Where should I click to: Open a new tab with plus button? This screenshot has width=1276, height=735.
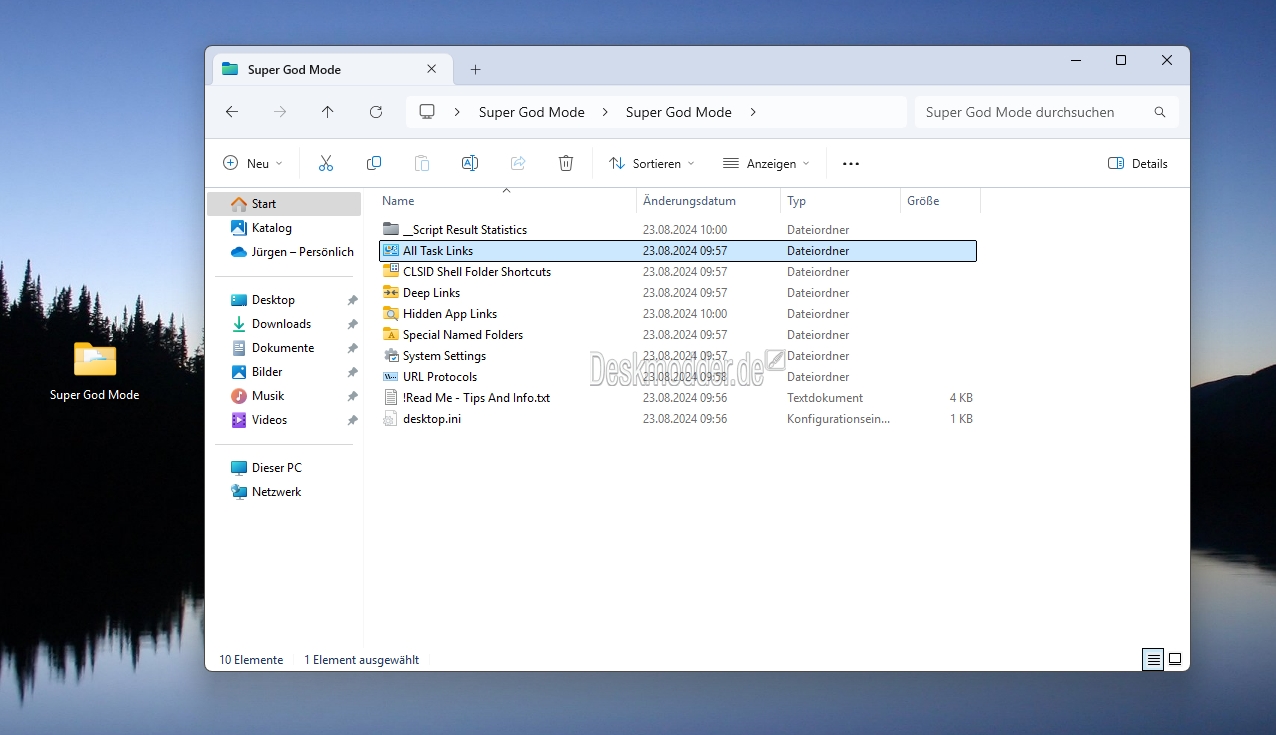[475, 69]
